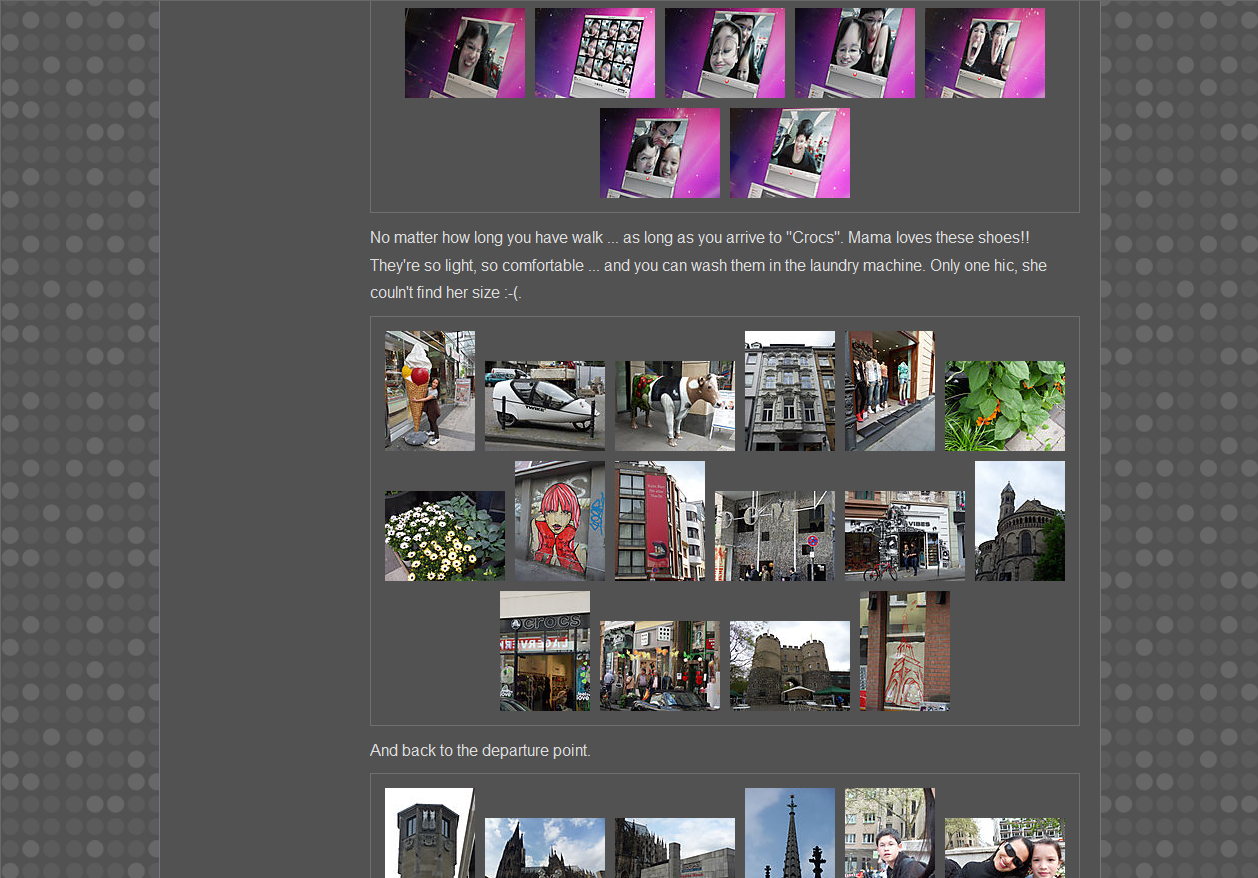
Task: Open the giant ice cream cone photo
Action: click(429, 390)
